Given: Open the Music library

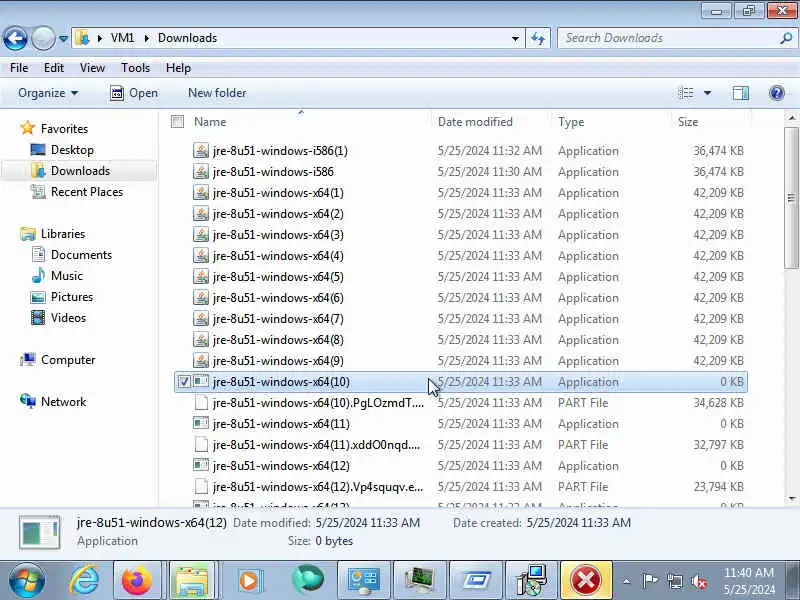Looking at the screenshot, I should coord(57,276).
